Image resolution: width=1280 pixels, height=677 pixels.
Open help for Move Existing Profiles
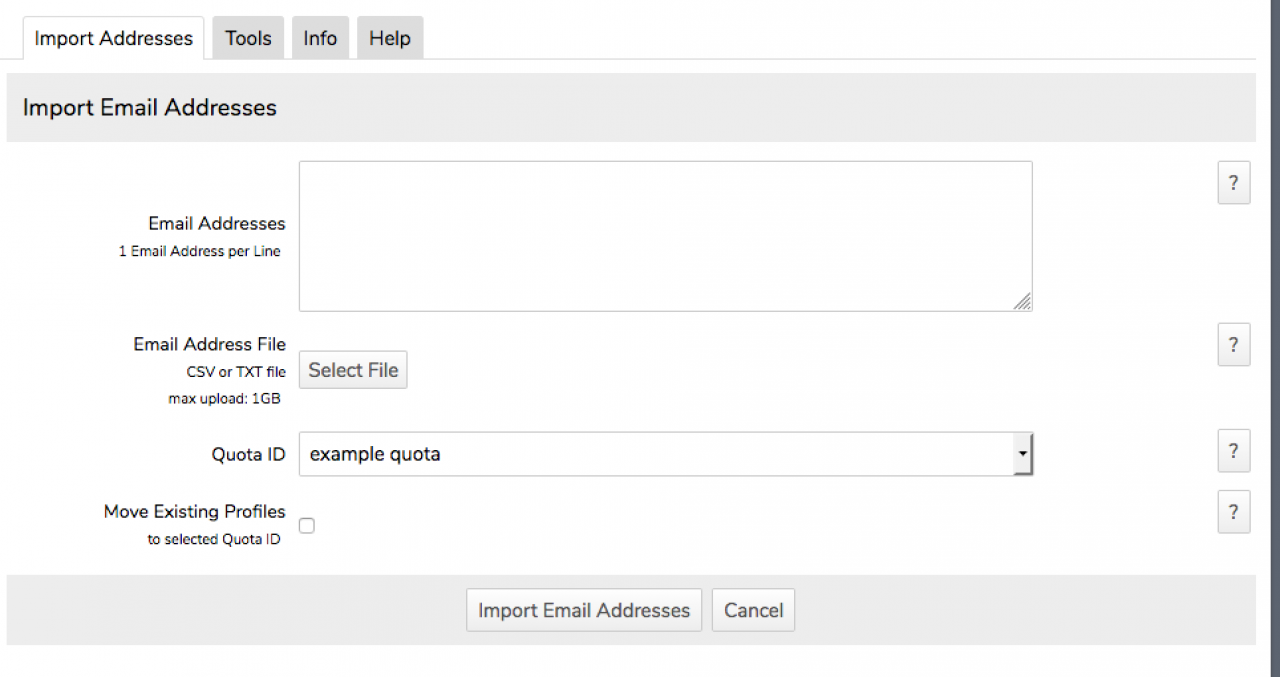[x=1233, y=513]
